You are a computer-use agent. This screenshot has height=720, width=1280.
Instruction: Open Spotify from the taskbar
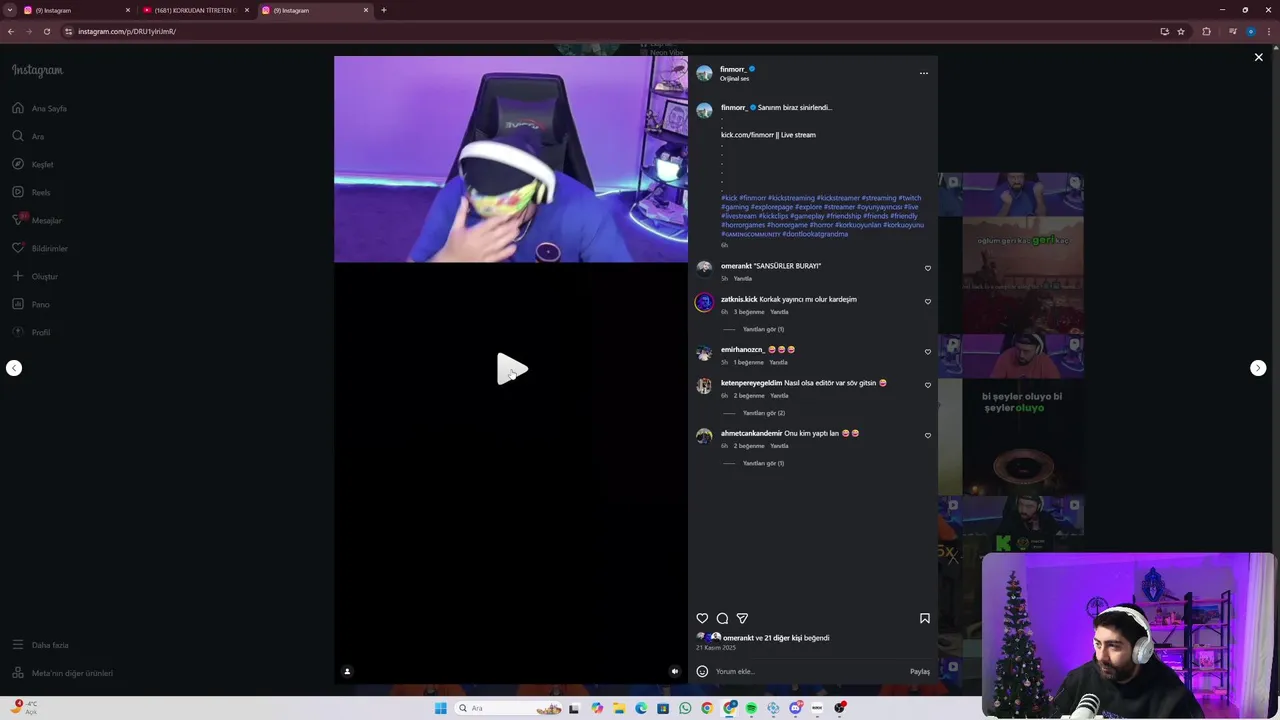751,708
